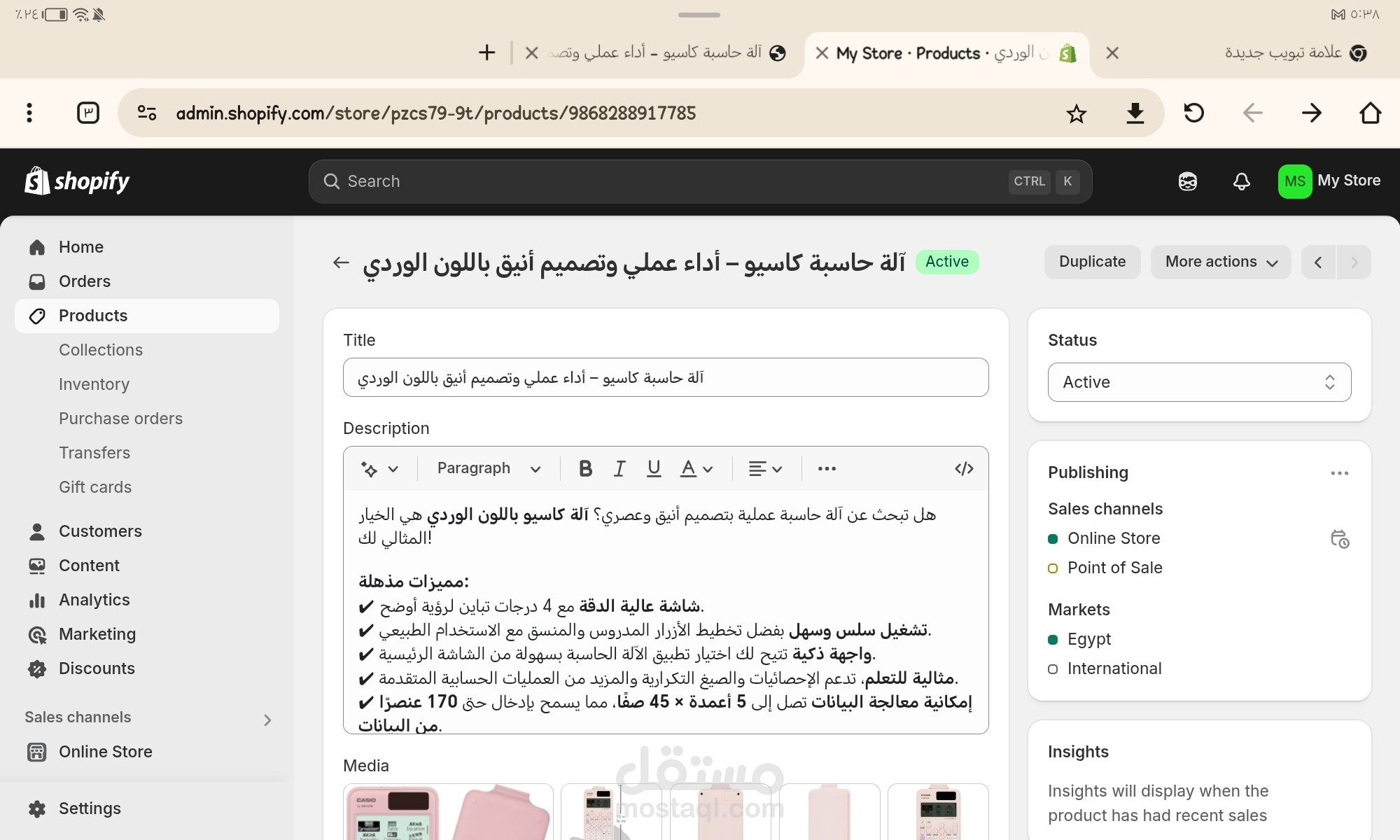Toggle underline formatting

654,469
